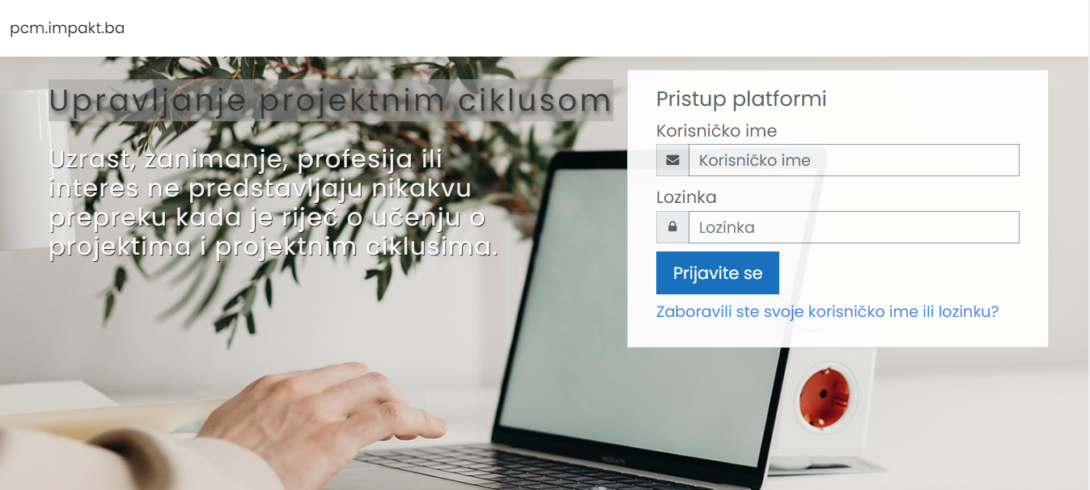Click the Lozinka field label
Screen dimensions: 1090x490
pyautogui.click(x=686, y=197)
